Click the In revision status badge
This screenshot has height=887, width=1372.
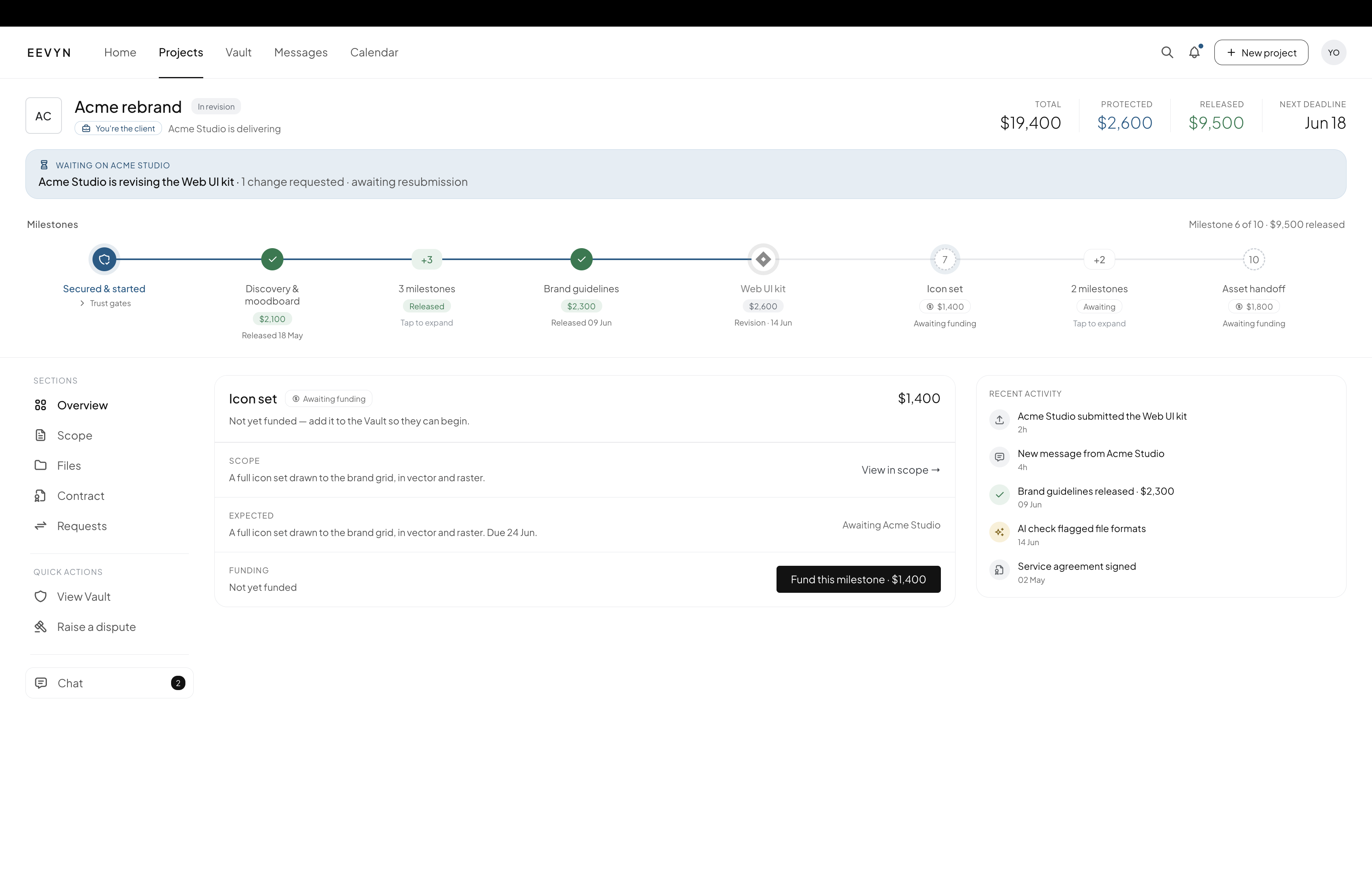click(x=216, y=106)
